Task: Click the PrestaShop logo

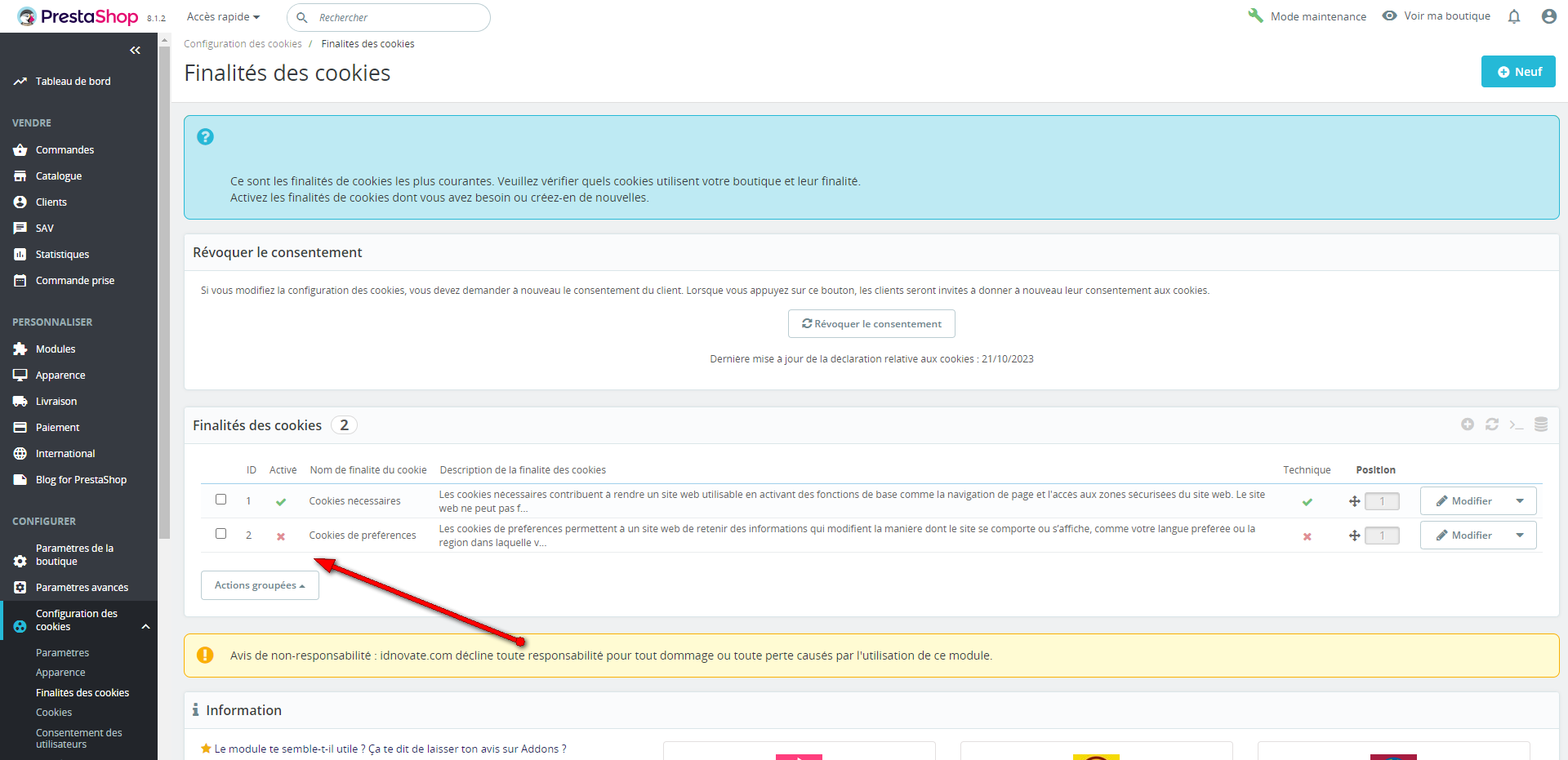Action: pos(78,16)
